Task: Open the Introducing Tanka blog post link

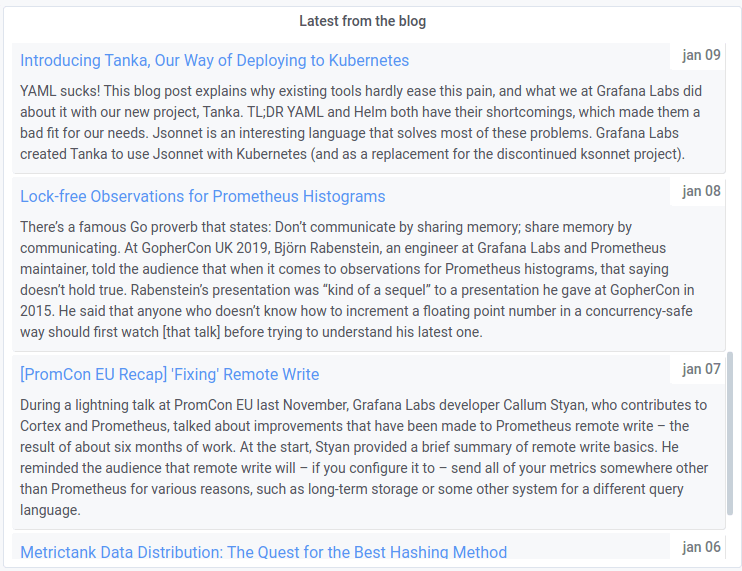Action: [x=214, y=60]
